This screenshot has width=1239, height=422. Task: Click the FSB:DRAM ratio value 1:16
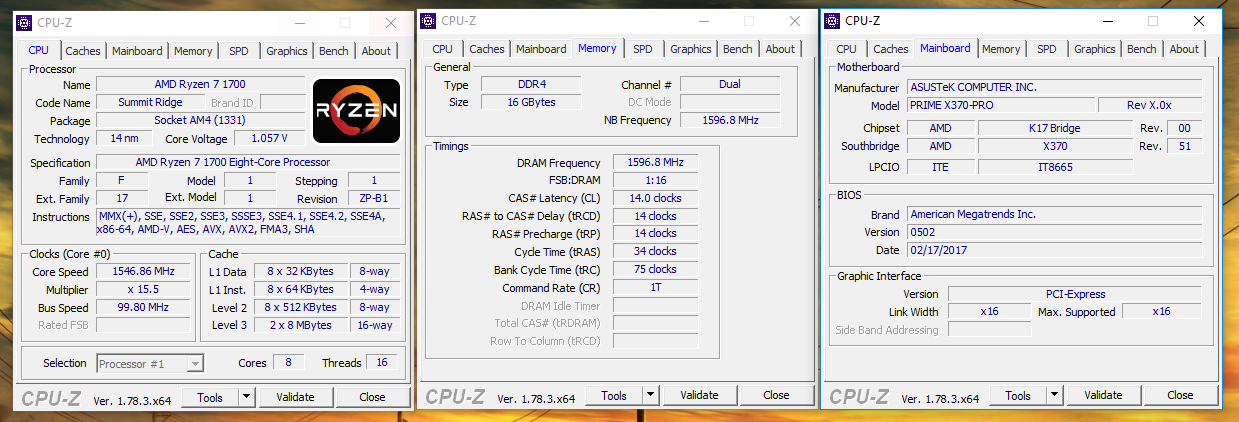coord(655,180)
